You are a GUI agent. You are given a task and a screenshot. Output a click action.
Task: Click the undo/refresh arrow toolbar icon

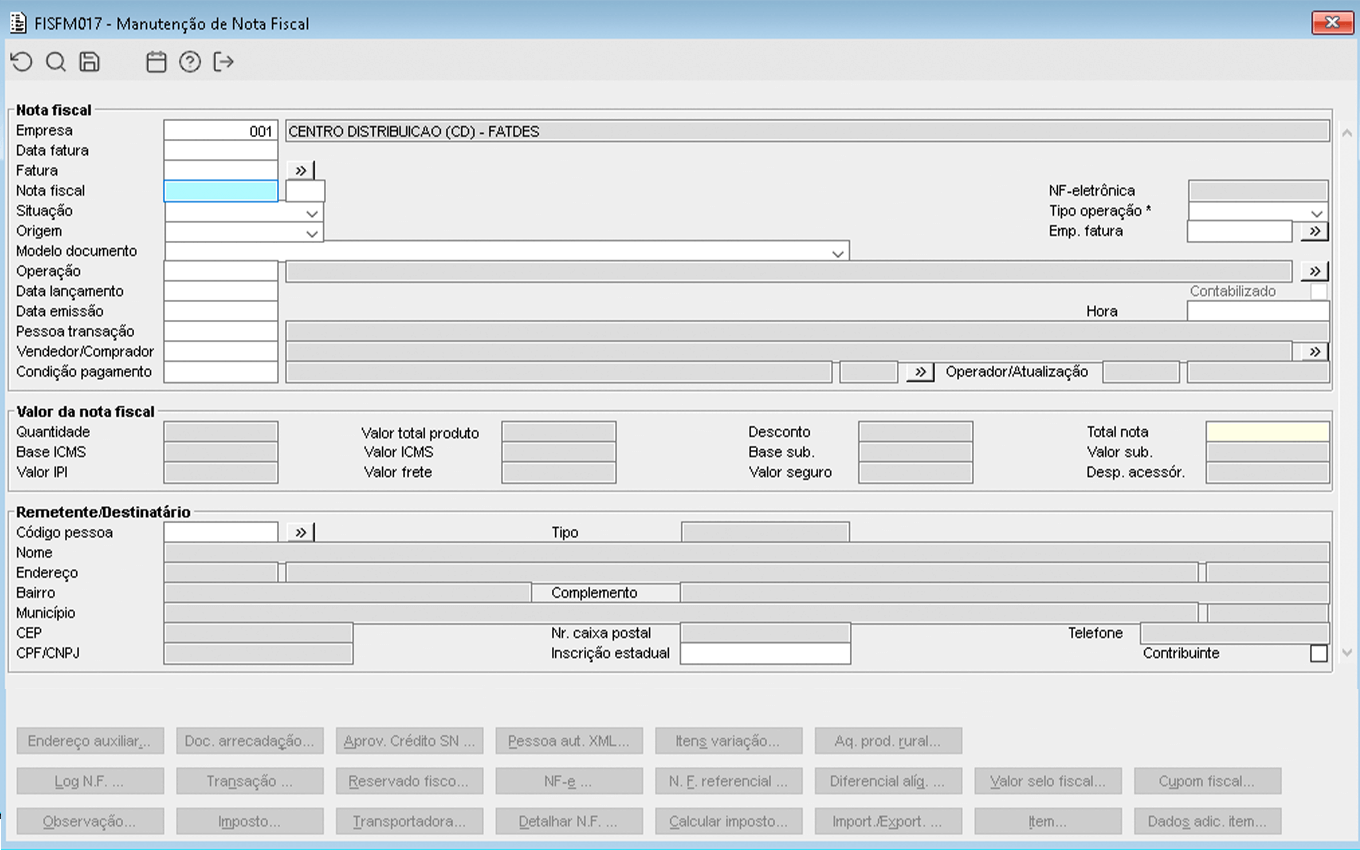pyautogui.click(x=21, y=62)
